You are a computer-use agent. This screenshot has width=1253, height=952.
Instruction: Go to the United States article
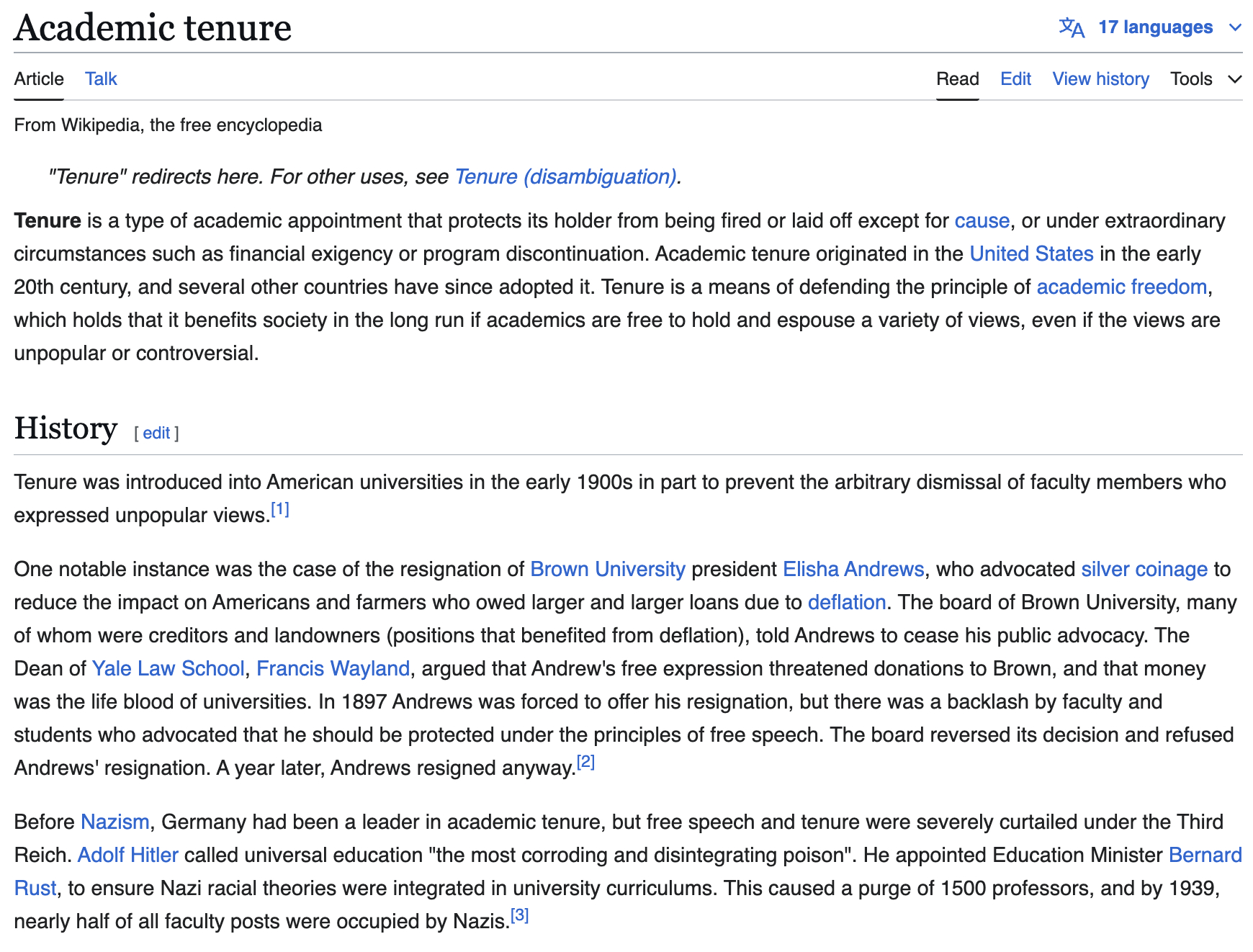1031,253
